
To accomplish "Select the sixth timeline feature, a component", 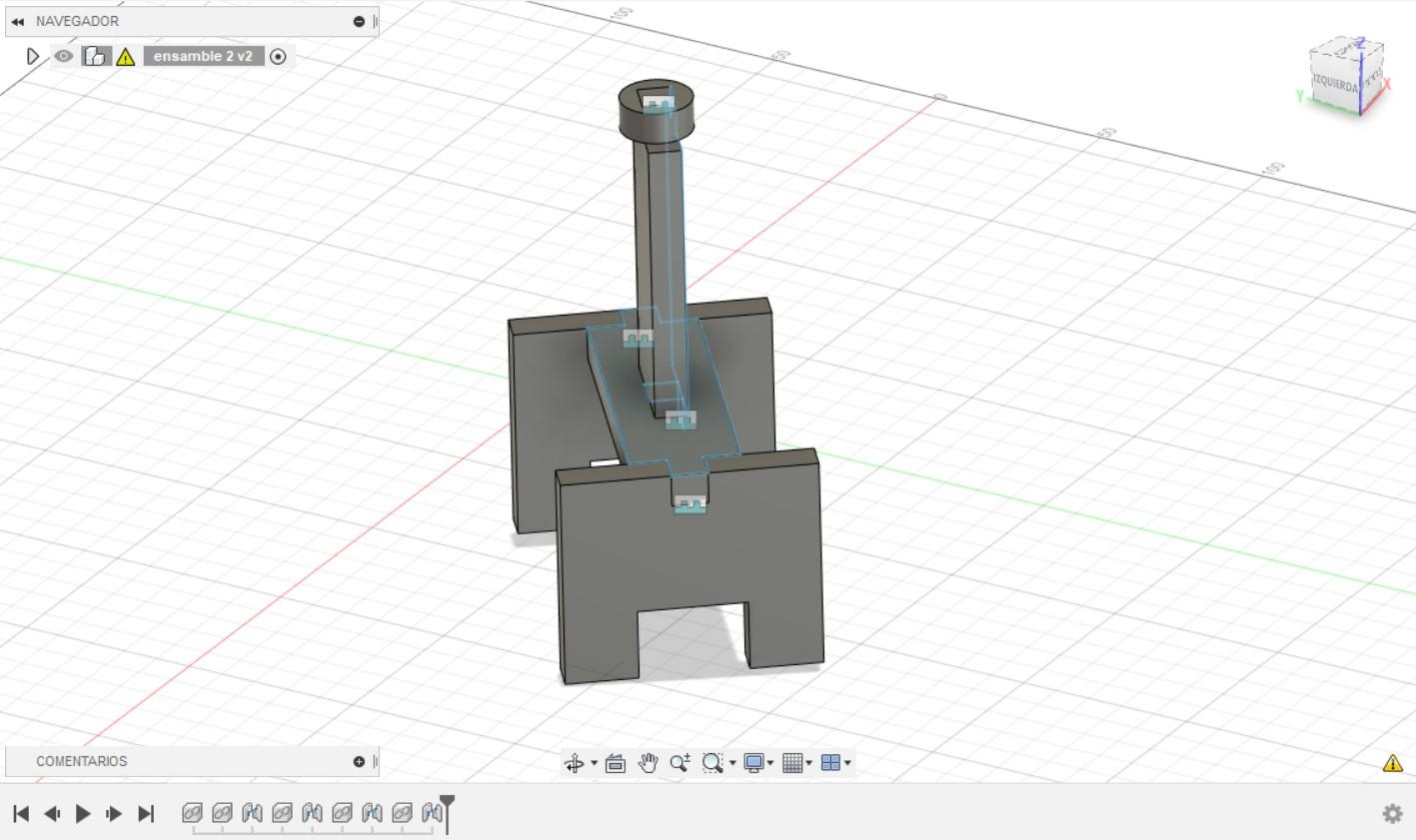I will click(342, 813).
